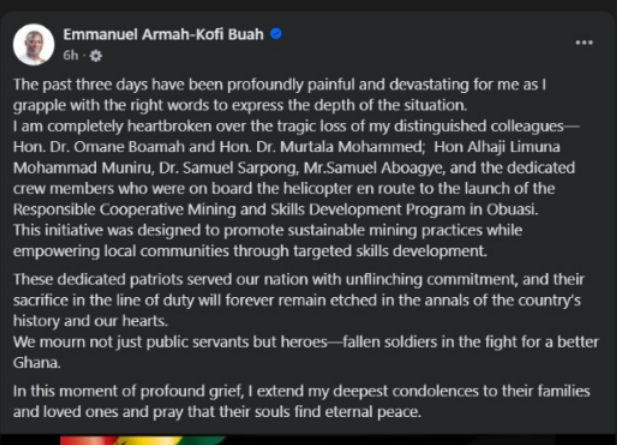Click the closing paragraph 'In this moment'
Viewport: 617px width, 445px height.
[x=301, y=401]
